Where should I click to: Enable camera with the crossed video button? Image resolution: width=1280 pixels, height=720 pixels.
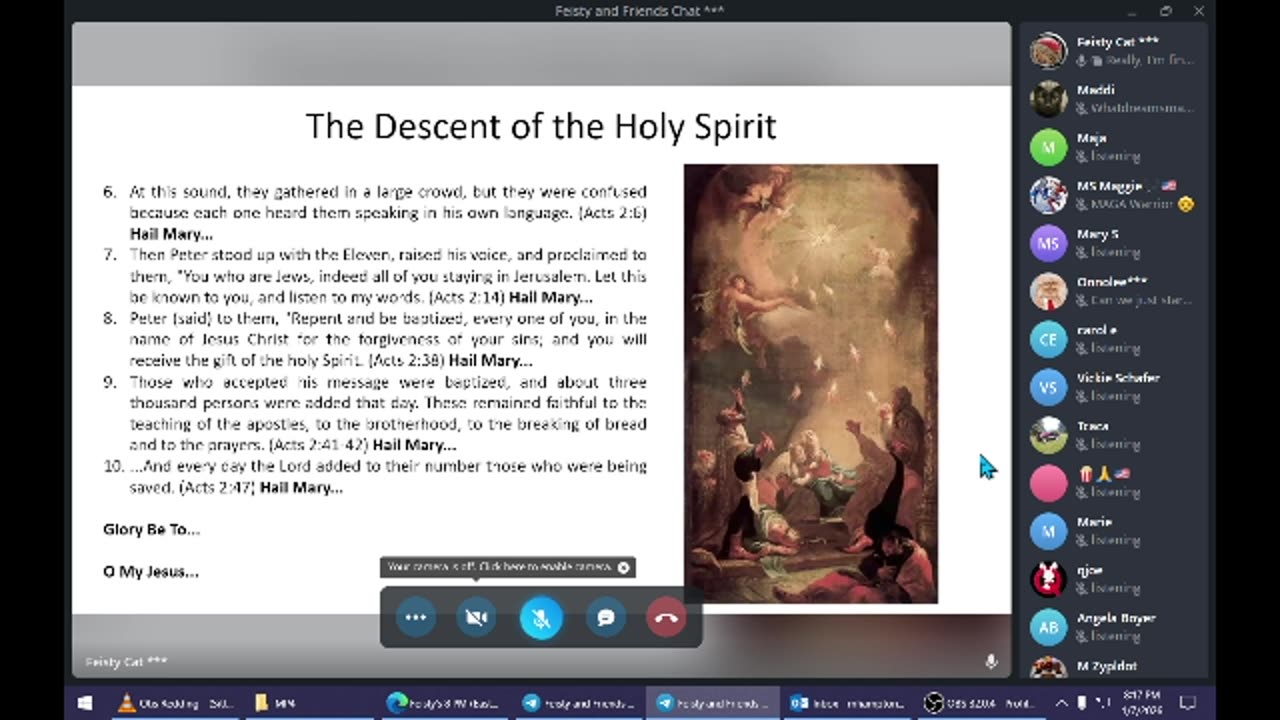coord(477,618)
